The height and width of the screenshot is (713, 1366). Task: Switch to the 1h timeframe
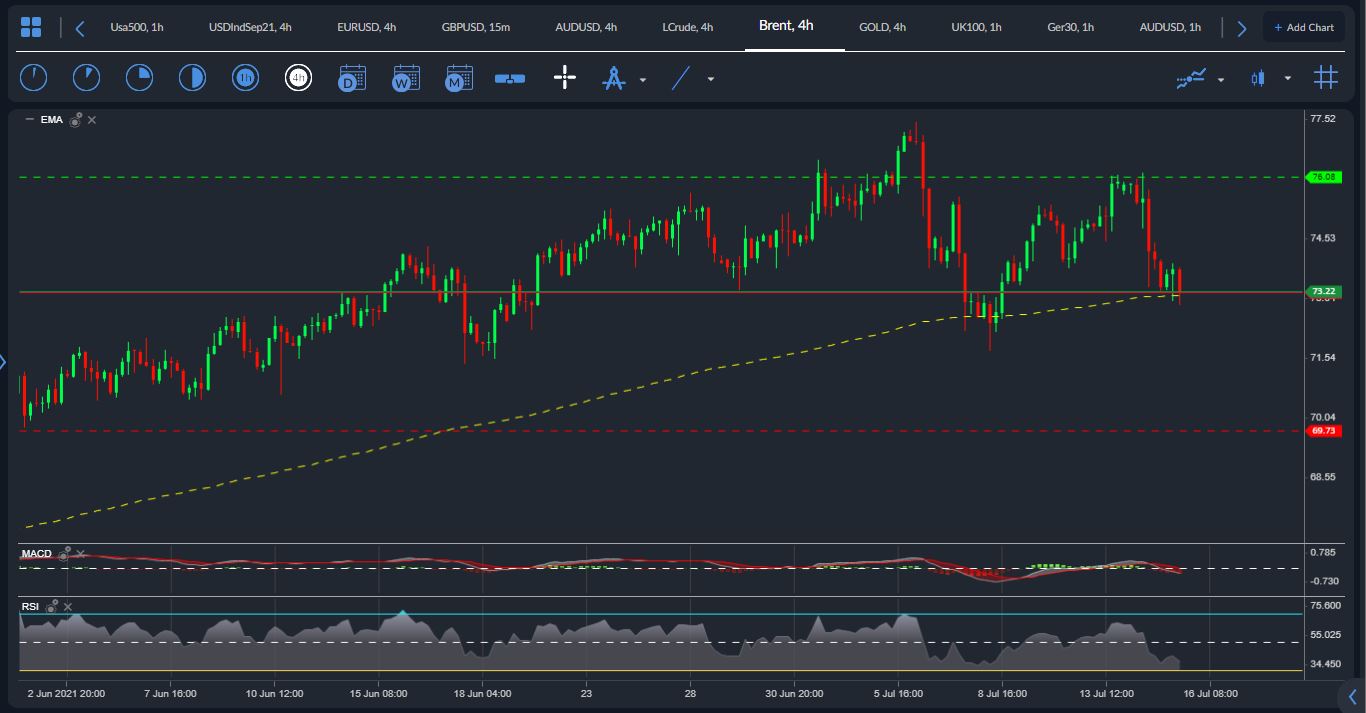(245, 78)
